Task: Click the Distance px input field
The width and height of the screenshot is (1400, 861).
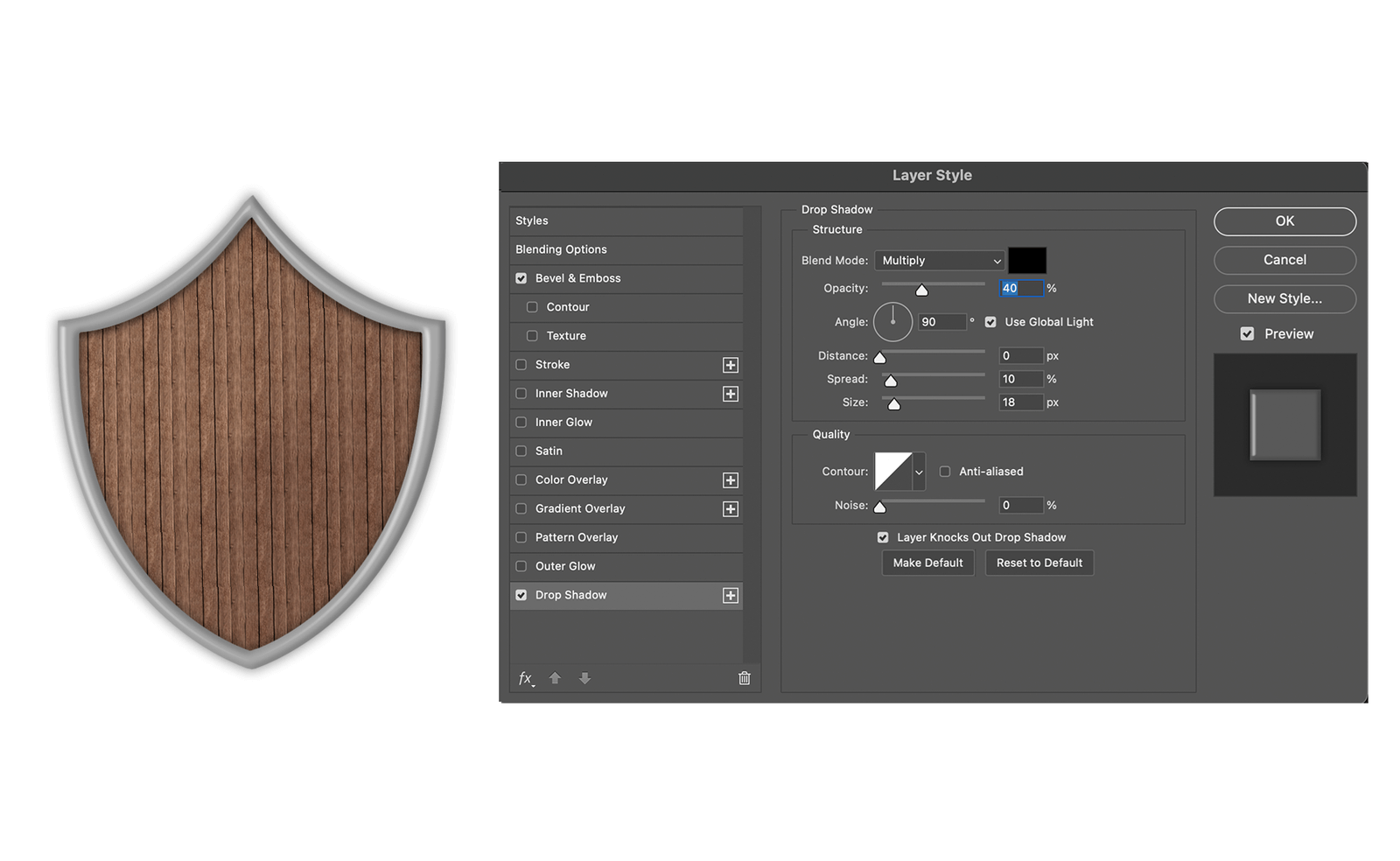Action: 1021,356
